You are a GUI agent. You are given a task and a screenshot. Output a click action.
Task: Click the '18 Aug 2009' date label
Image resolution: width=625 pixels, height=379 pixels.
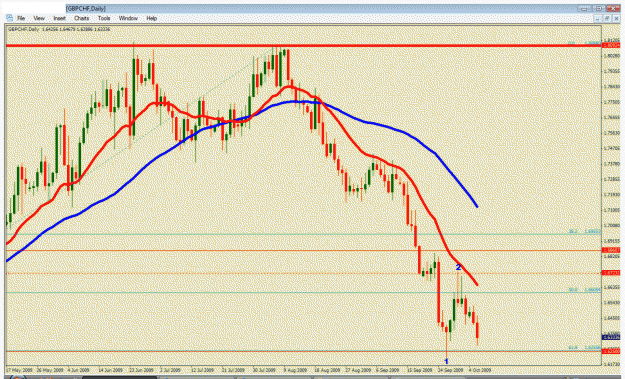coord(326,370)
